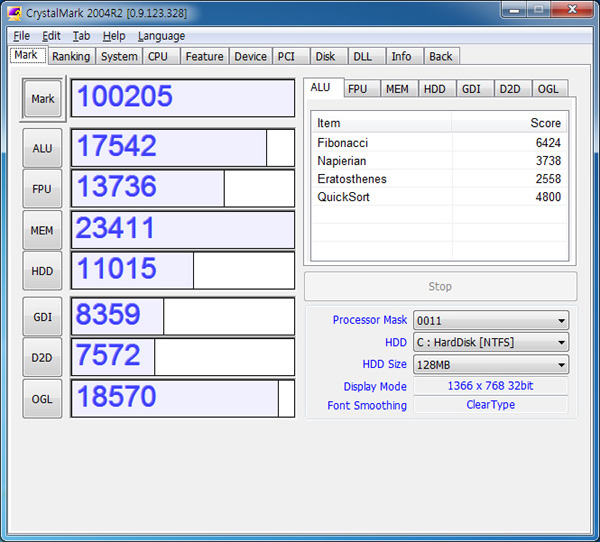Click the Fibonacci score 6424
The height and width of the screenshot is (542, 600).
548,142
